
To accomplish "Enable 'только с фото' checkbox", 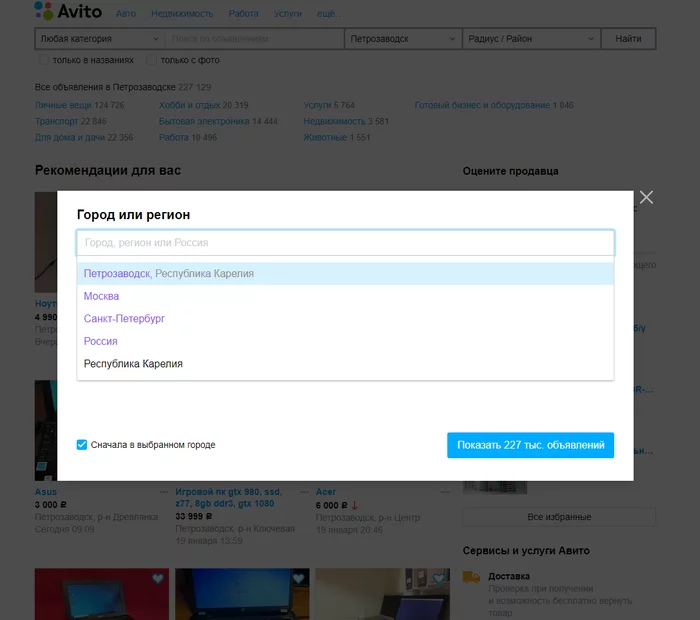I will [x=151, y=60].
